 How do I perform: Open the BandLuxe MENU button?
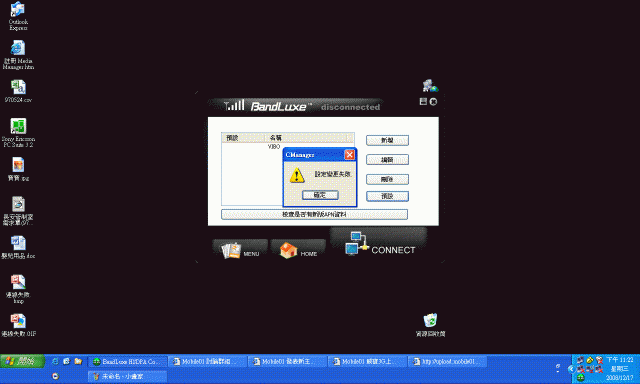pyautogui.click(x=240, y=250)
